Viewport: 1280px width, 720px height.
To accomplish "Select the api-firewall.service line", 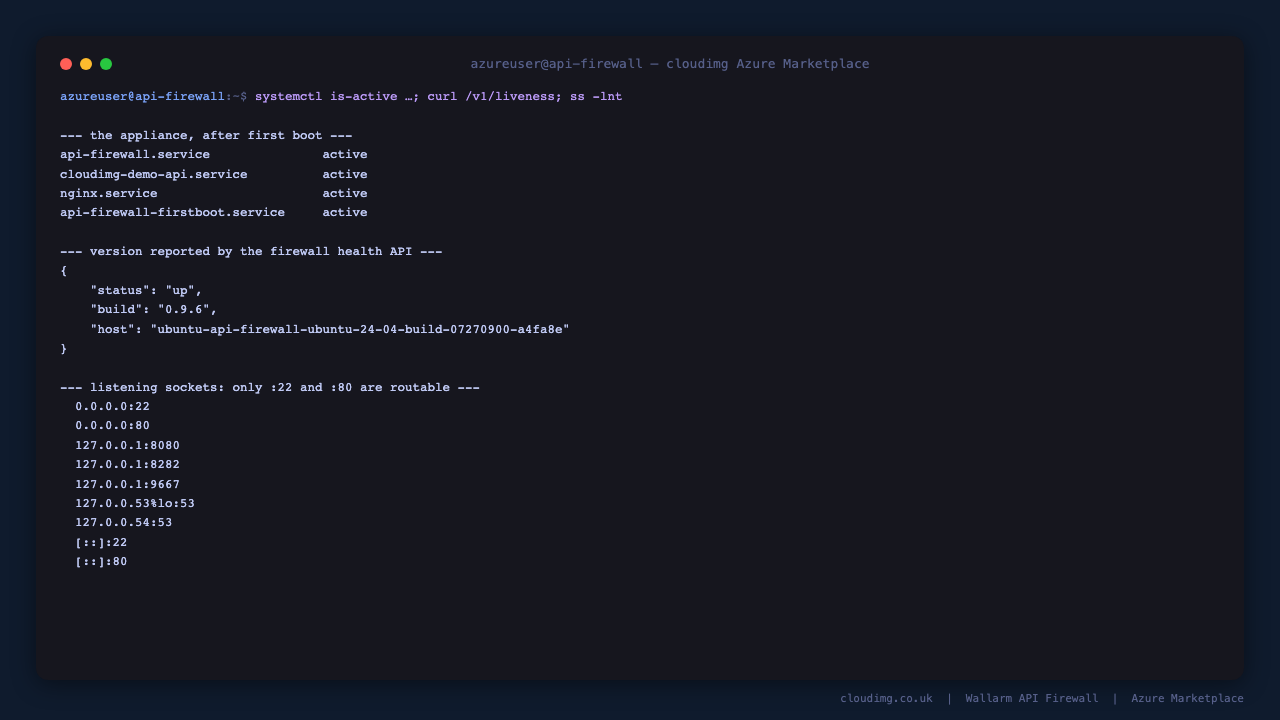I will [x=214, y=155].
